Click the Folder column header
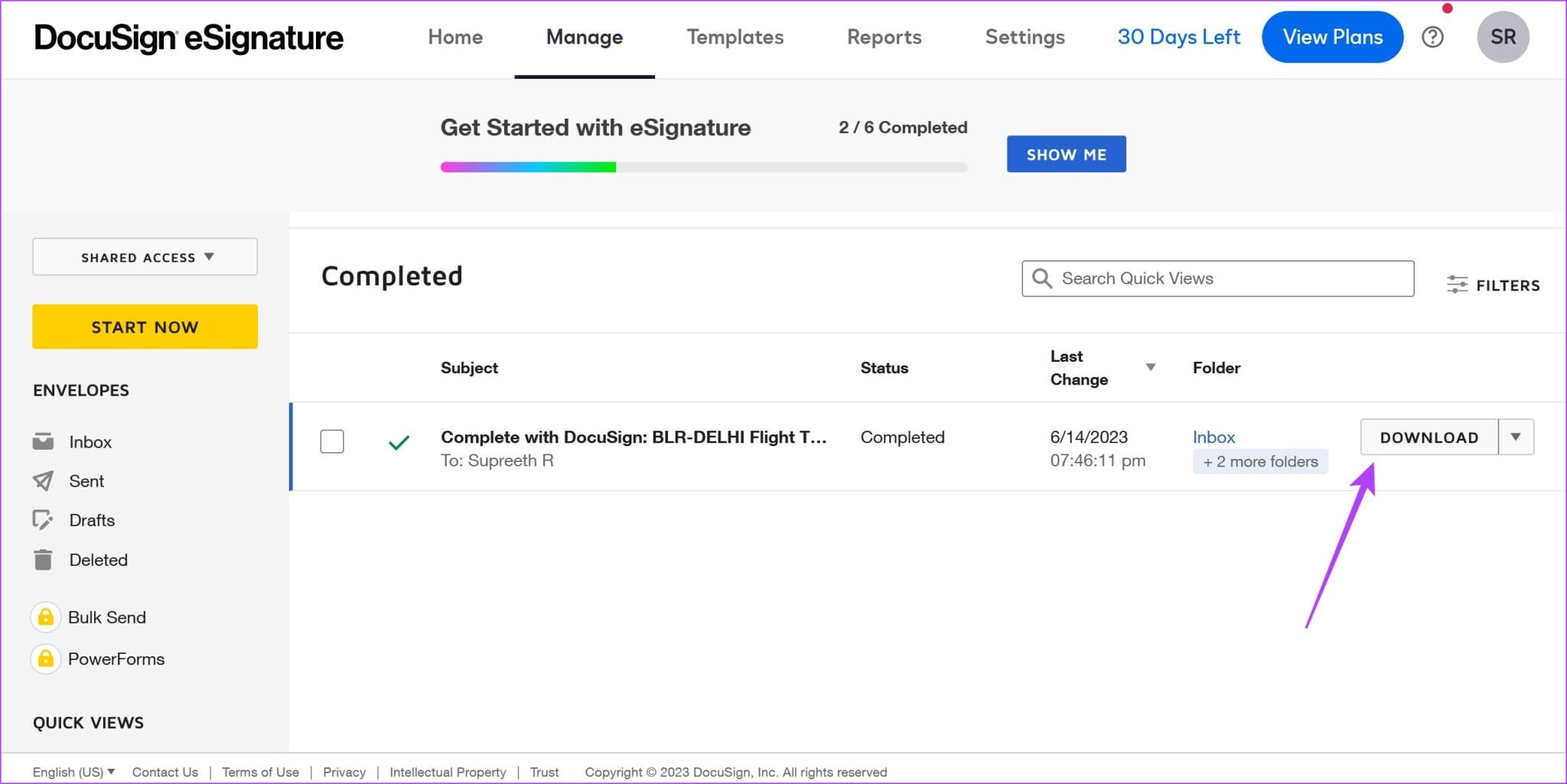The image size is (1567, 784). (1217, 367)
